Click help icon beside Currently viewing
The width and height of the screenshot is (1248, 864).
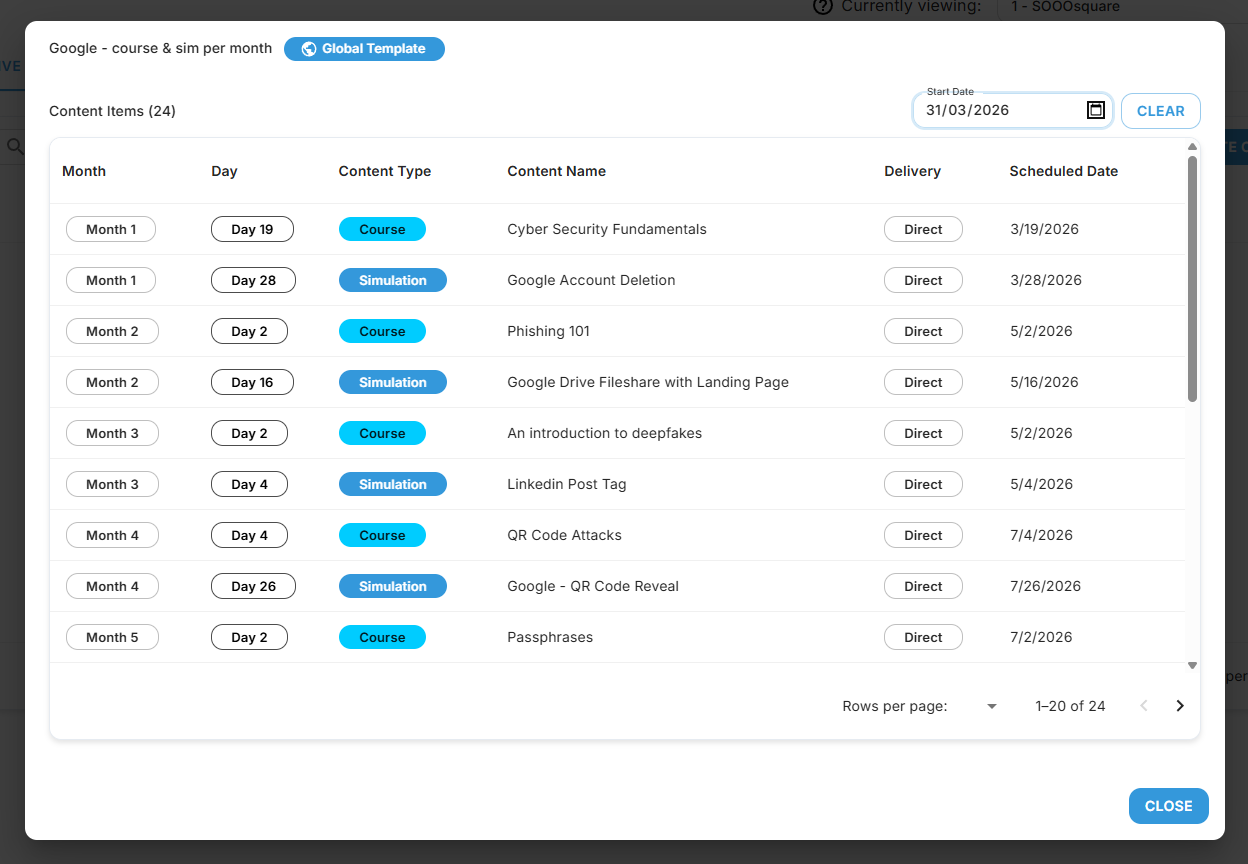[823, 7]
